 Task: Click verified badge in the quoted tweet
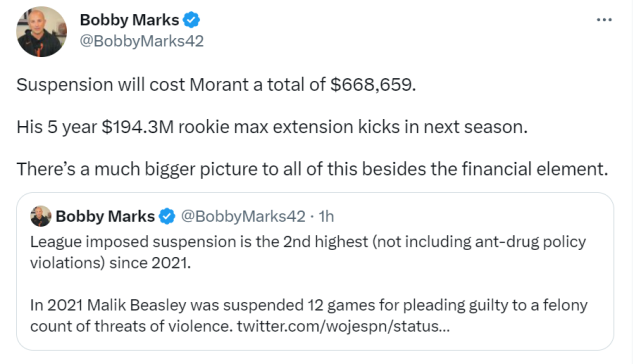tap(167, 216)
